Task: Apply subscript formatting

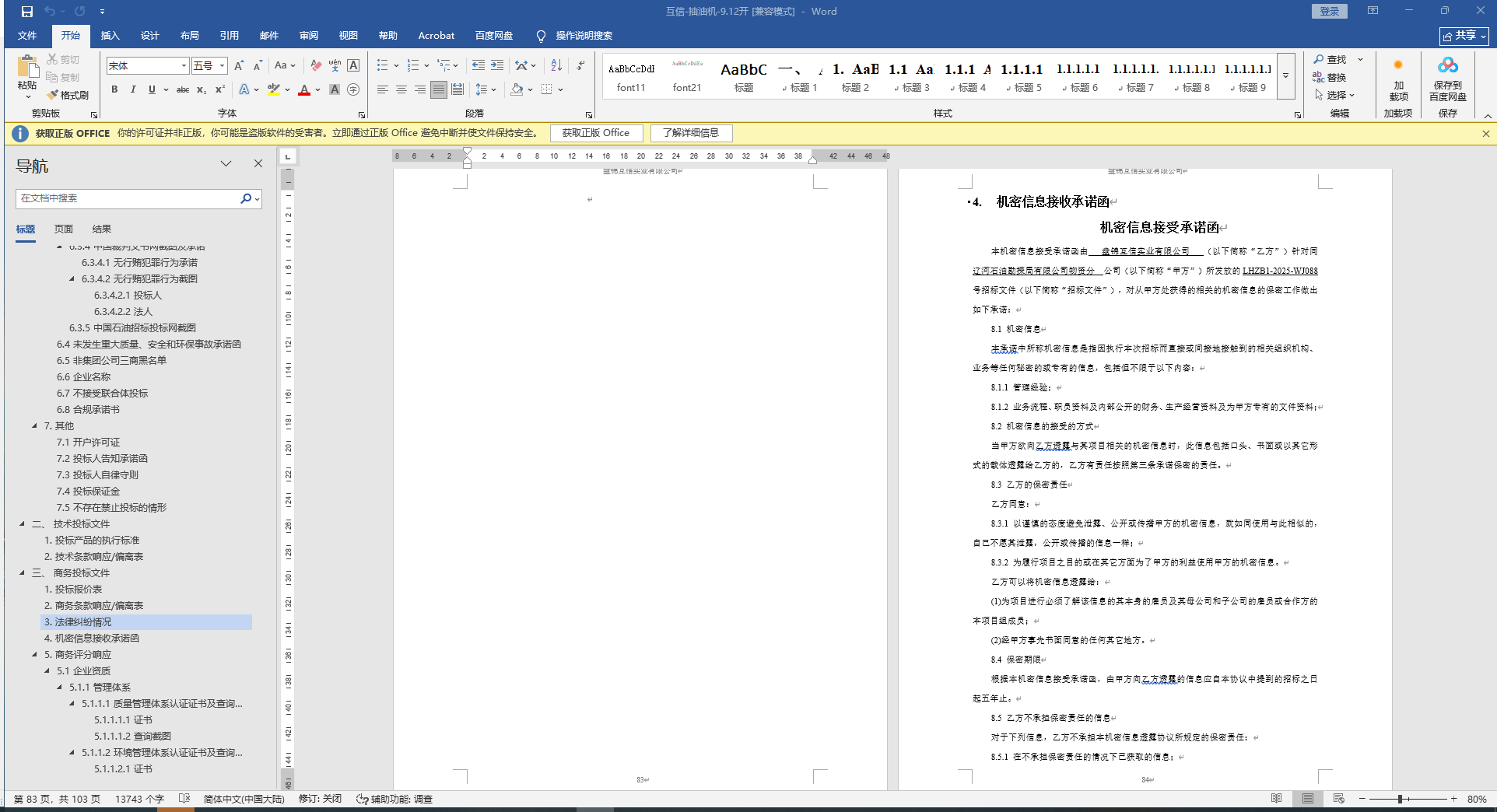Action: (202, 89)
